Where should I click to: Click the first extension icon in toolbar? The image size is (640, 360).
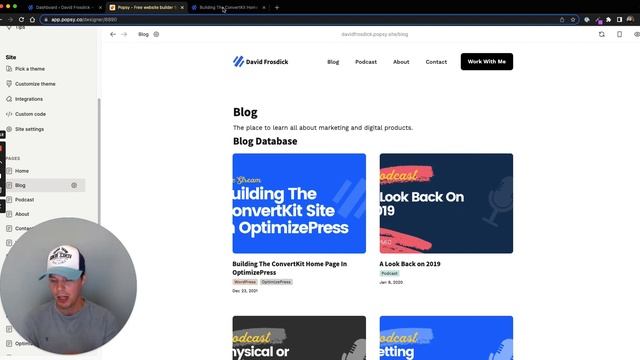587,19
